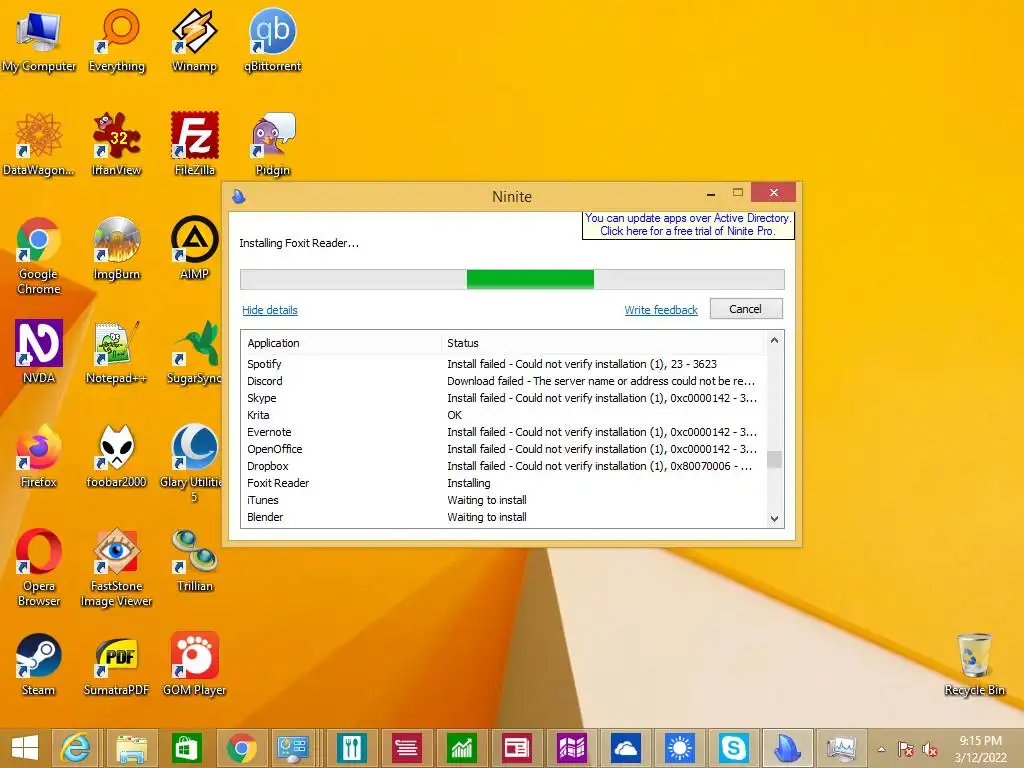
Task: Click the details list scrollbar thumb
Action: coord(775,459)
